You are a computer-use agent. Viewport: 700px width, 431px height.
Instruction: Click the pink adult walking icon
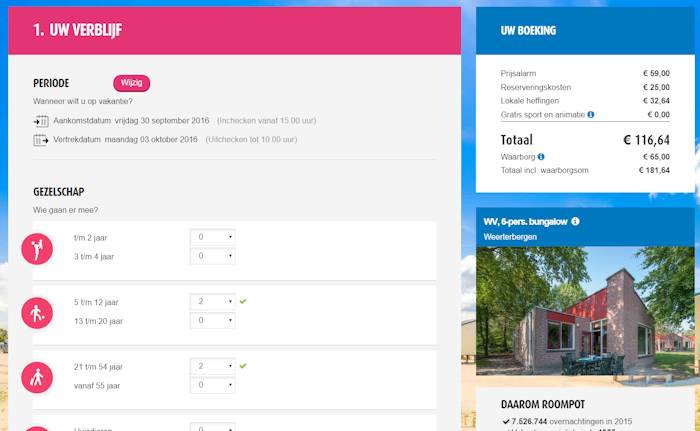pyautogui.click(x=37, y=378)
